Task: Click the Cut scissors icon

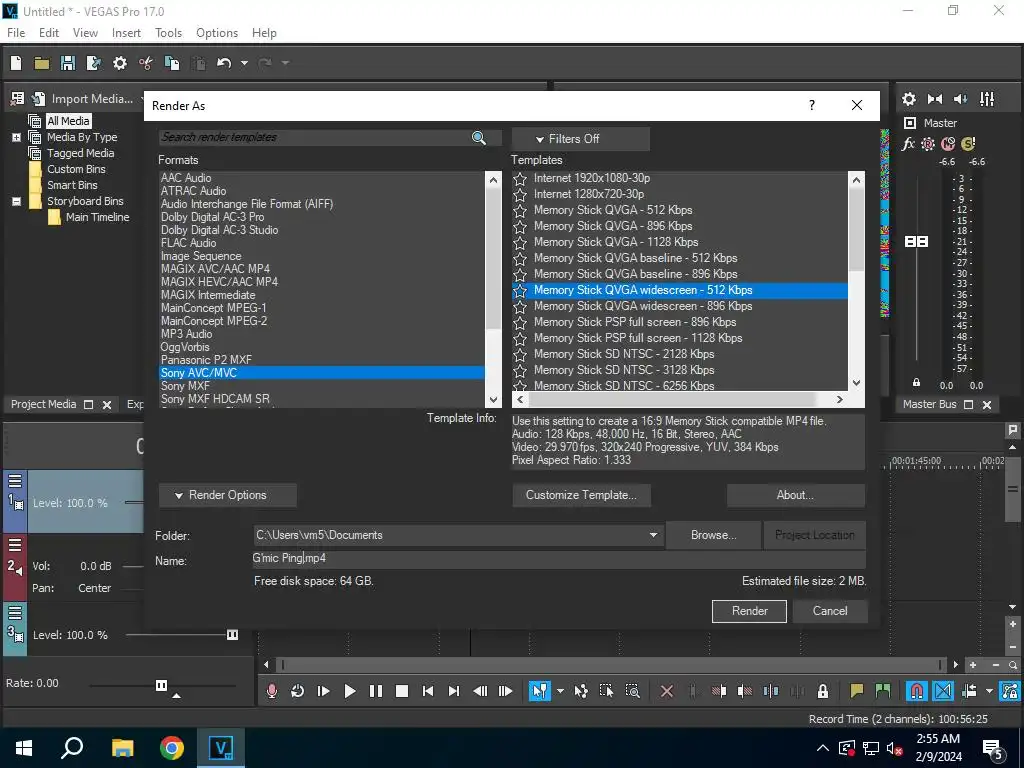Action: 146,63
